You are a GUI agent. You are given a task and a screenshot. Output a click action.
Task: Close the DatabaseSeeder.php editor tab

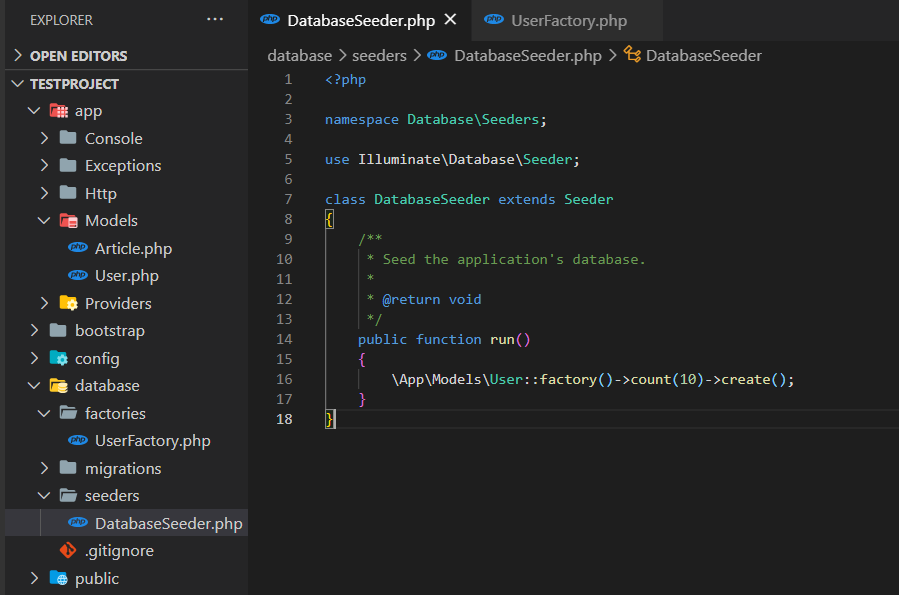pos(451,20)
